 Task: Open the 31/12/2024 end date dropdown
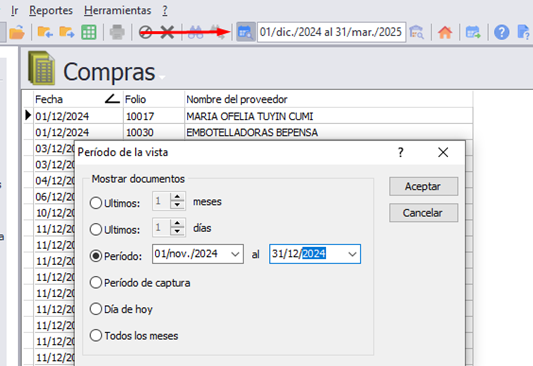point(352,254)
